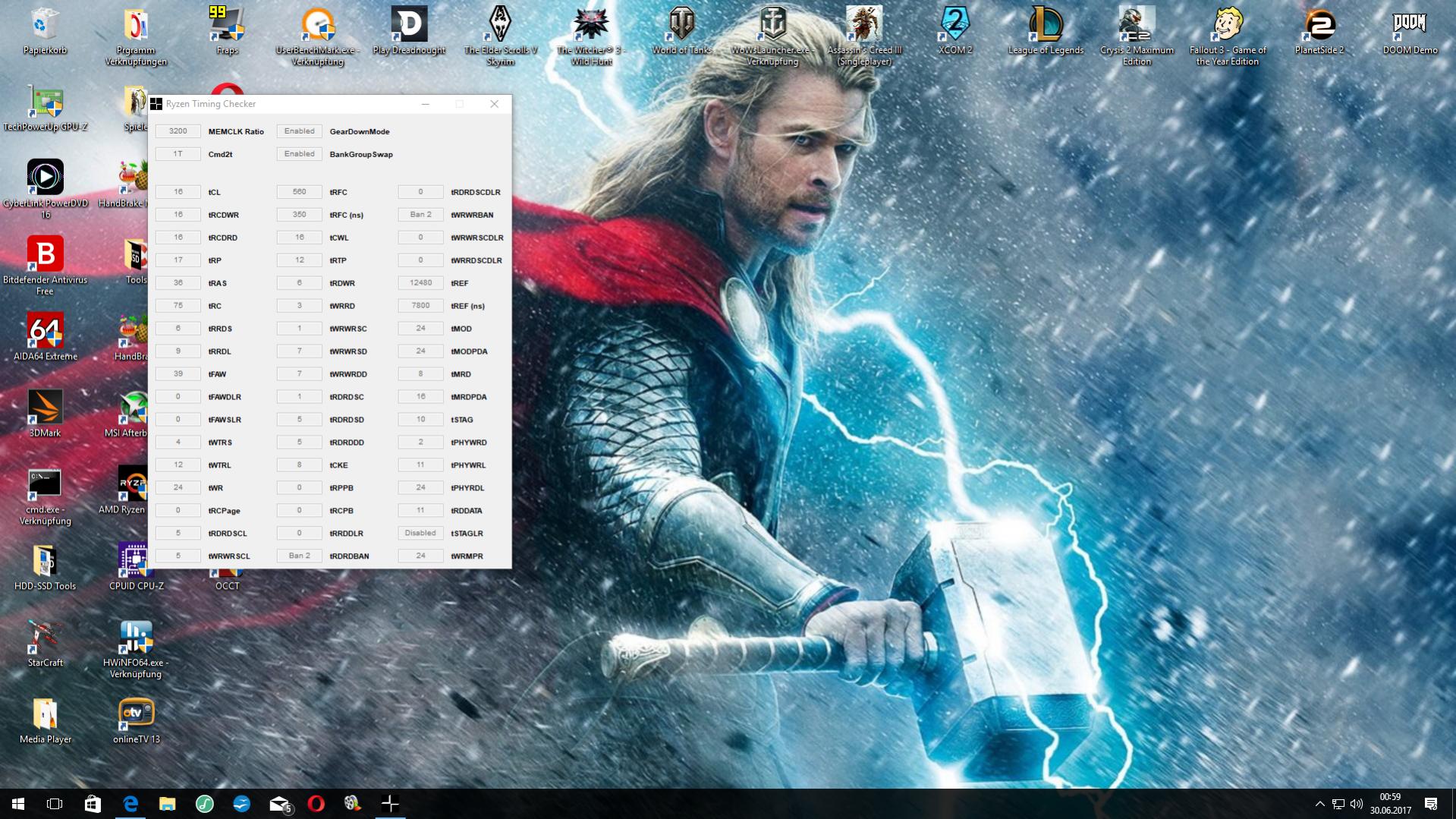The height and width of the screenshot is (819, 1456).
Task: Open Fallout 3 Game of the Year icon
Action: [x=1228, y=36]
